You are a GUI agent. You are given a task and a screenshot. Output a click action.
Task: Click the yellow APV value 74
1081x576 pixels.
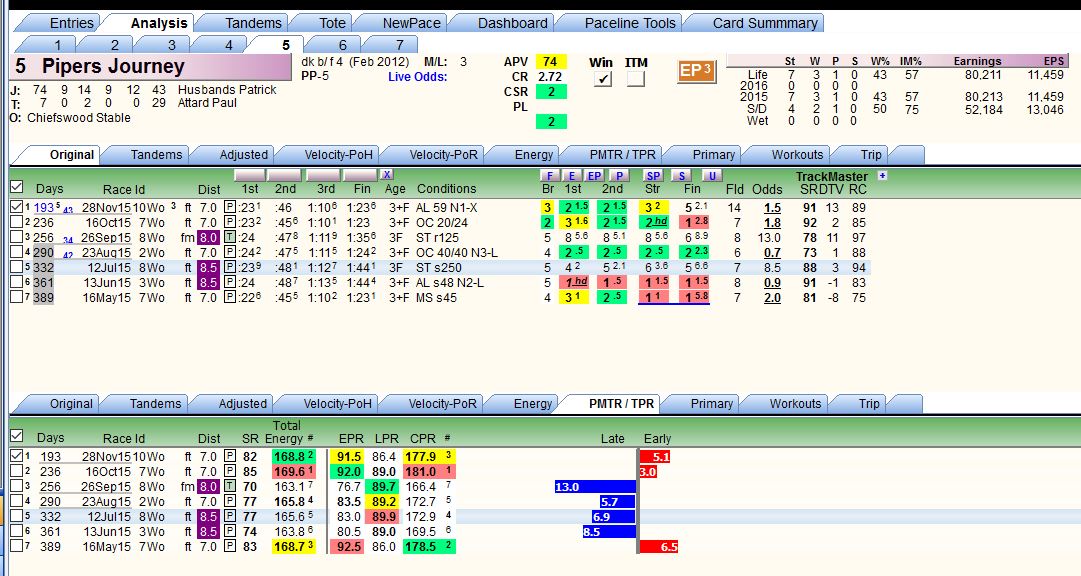coord(551,61)
